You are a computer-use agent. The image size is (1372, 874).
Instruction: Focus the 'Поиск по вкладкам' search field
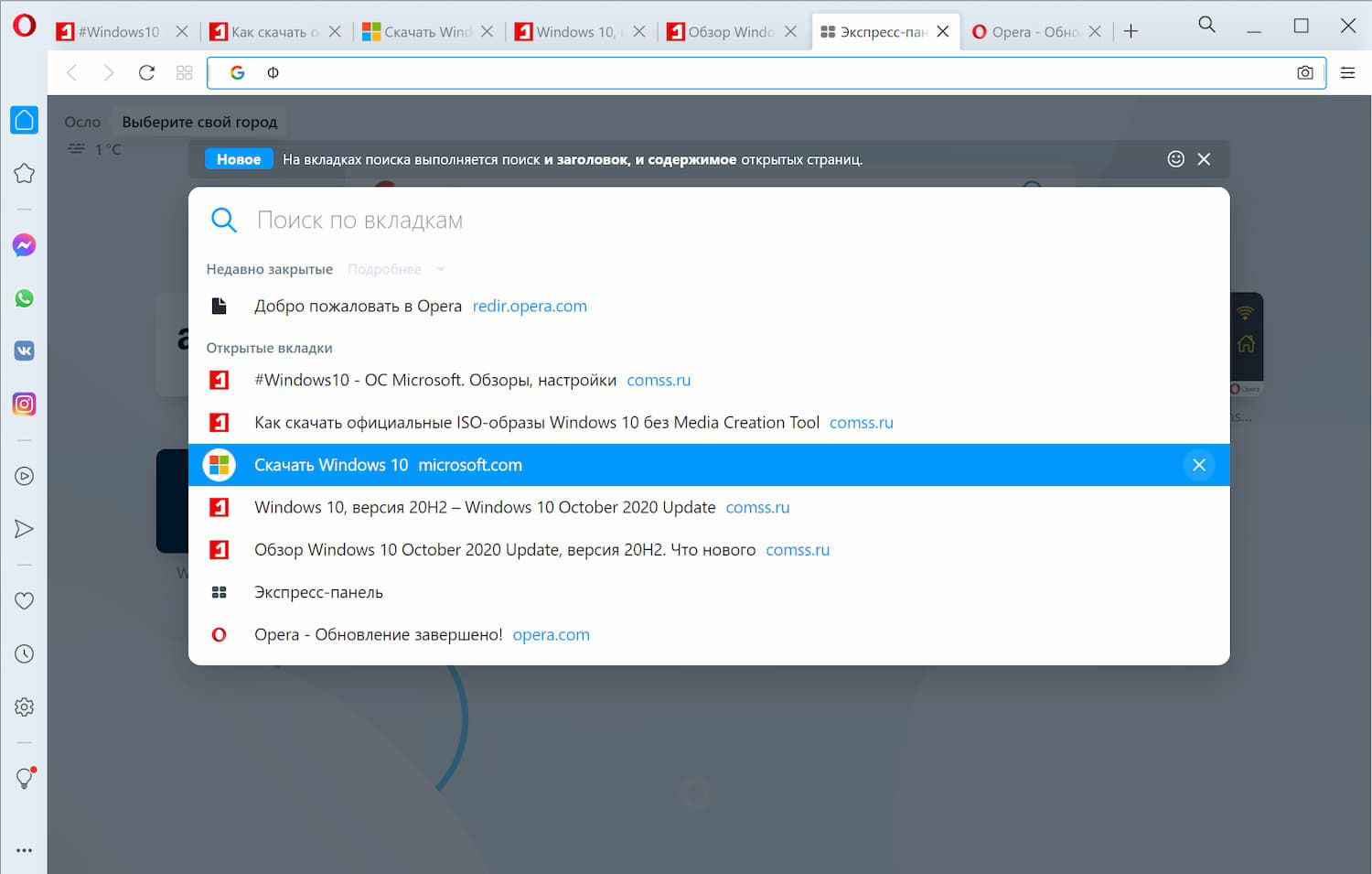click(709, 221)
